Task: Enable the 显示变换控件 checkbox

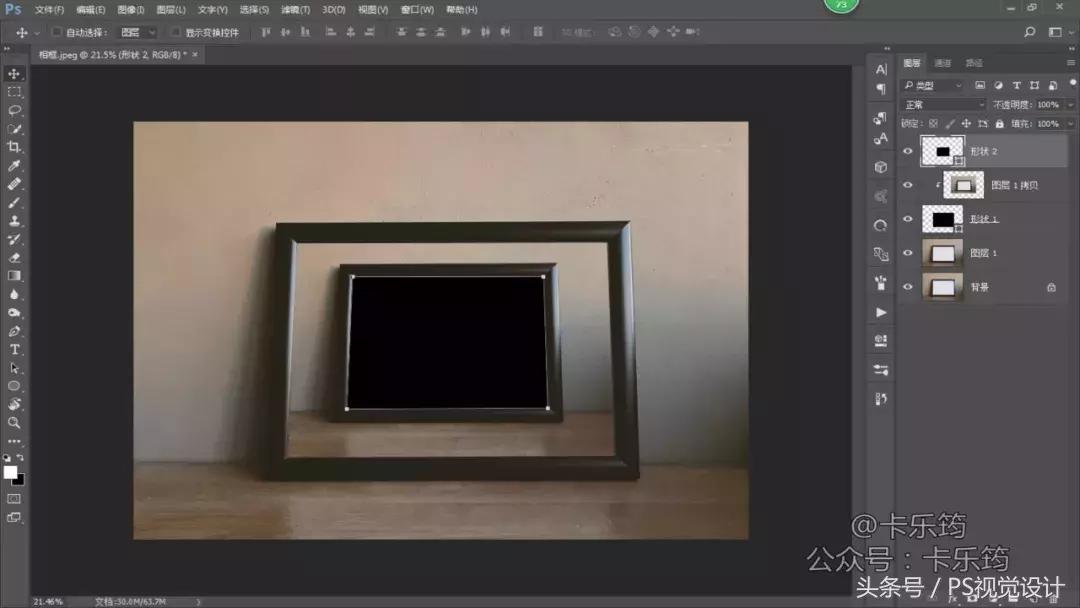Action: pos(176,32)
